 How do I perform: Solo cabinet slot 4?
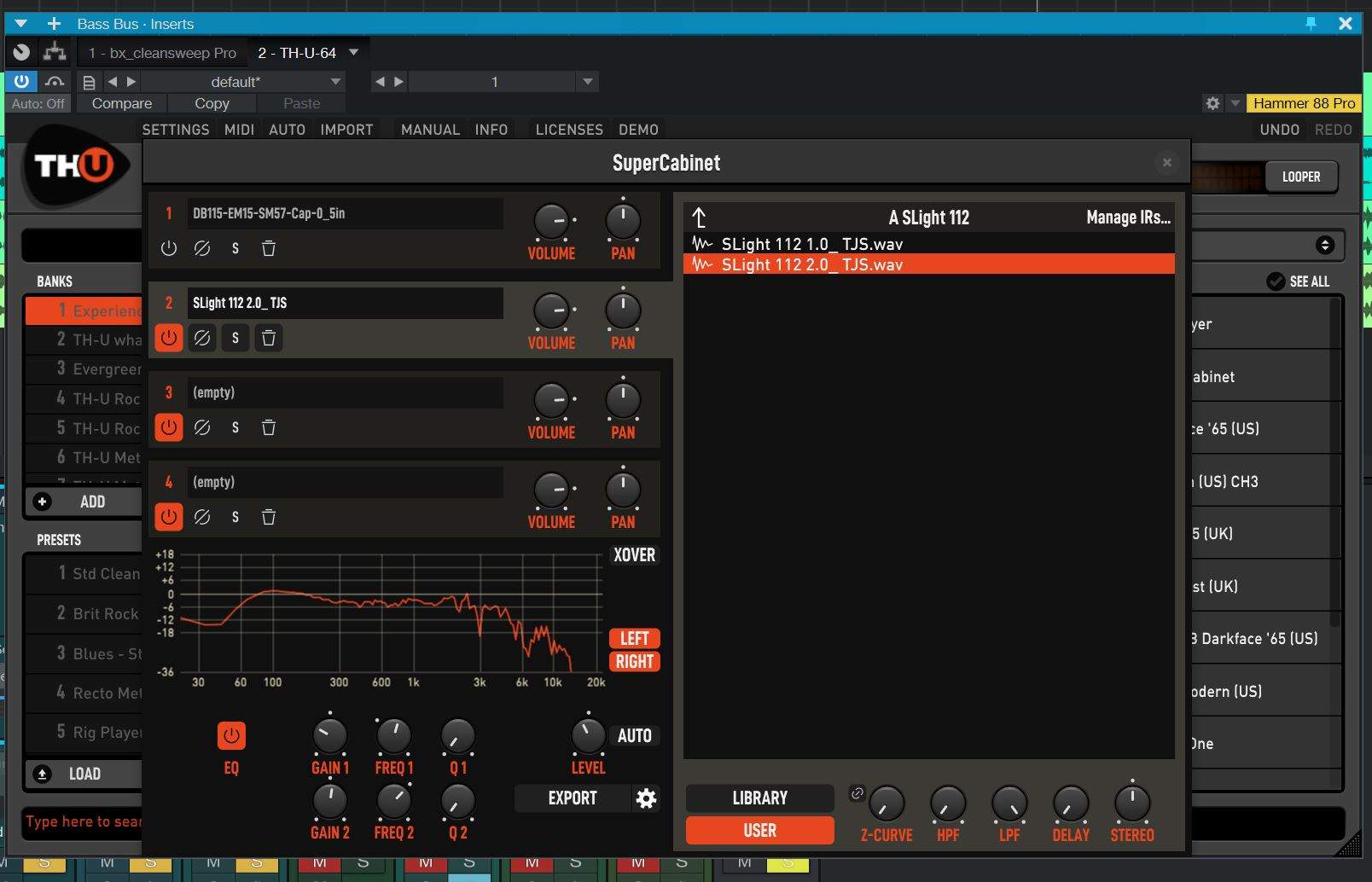[x=235, y=517]
